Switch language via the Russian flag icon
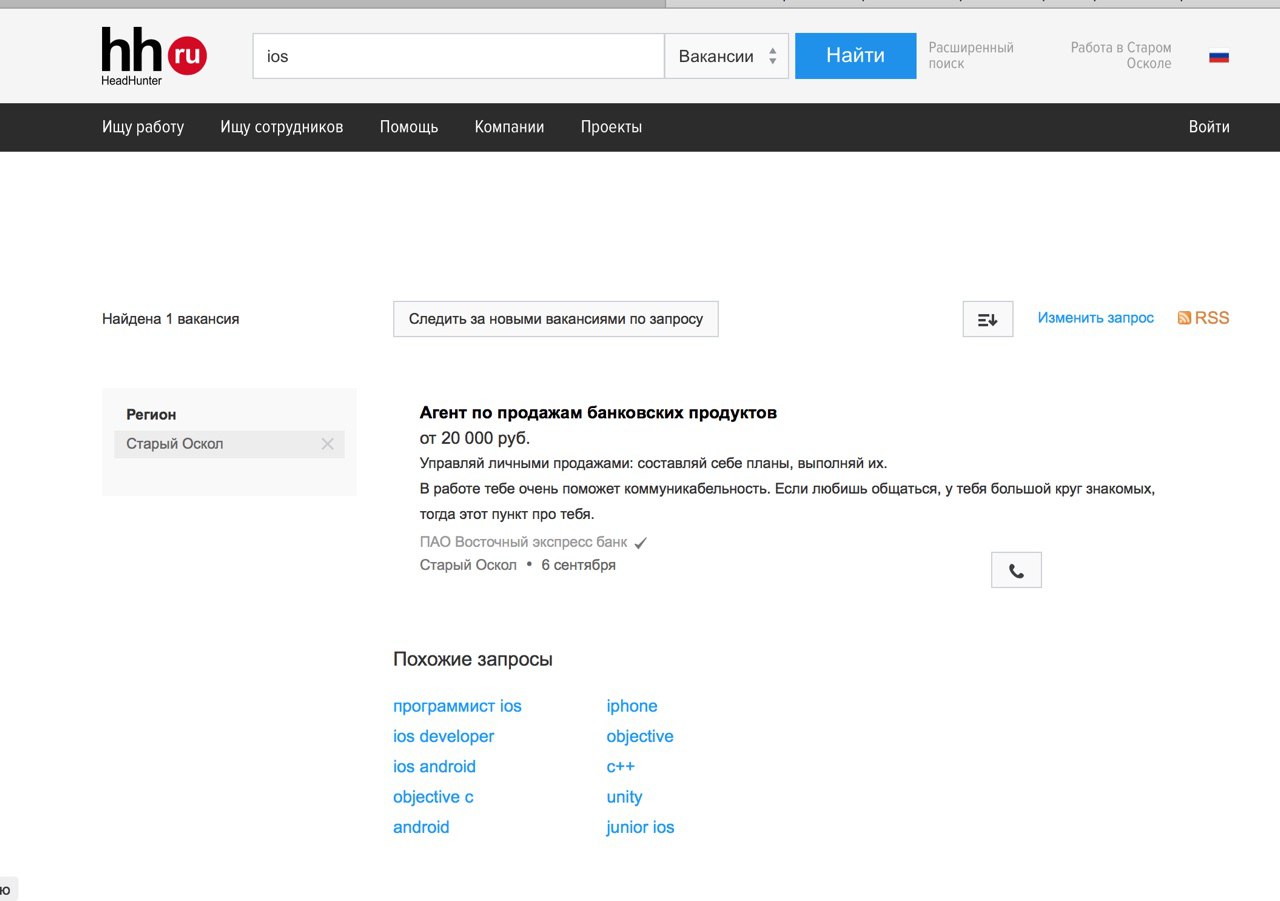 point(1219,56)
